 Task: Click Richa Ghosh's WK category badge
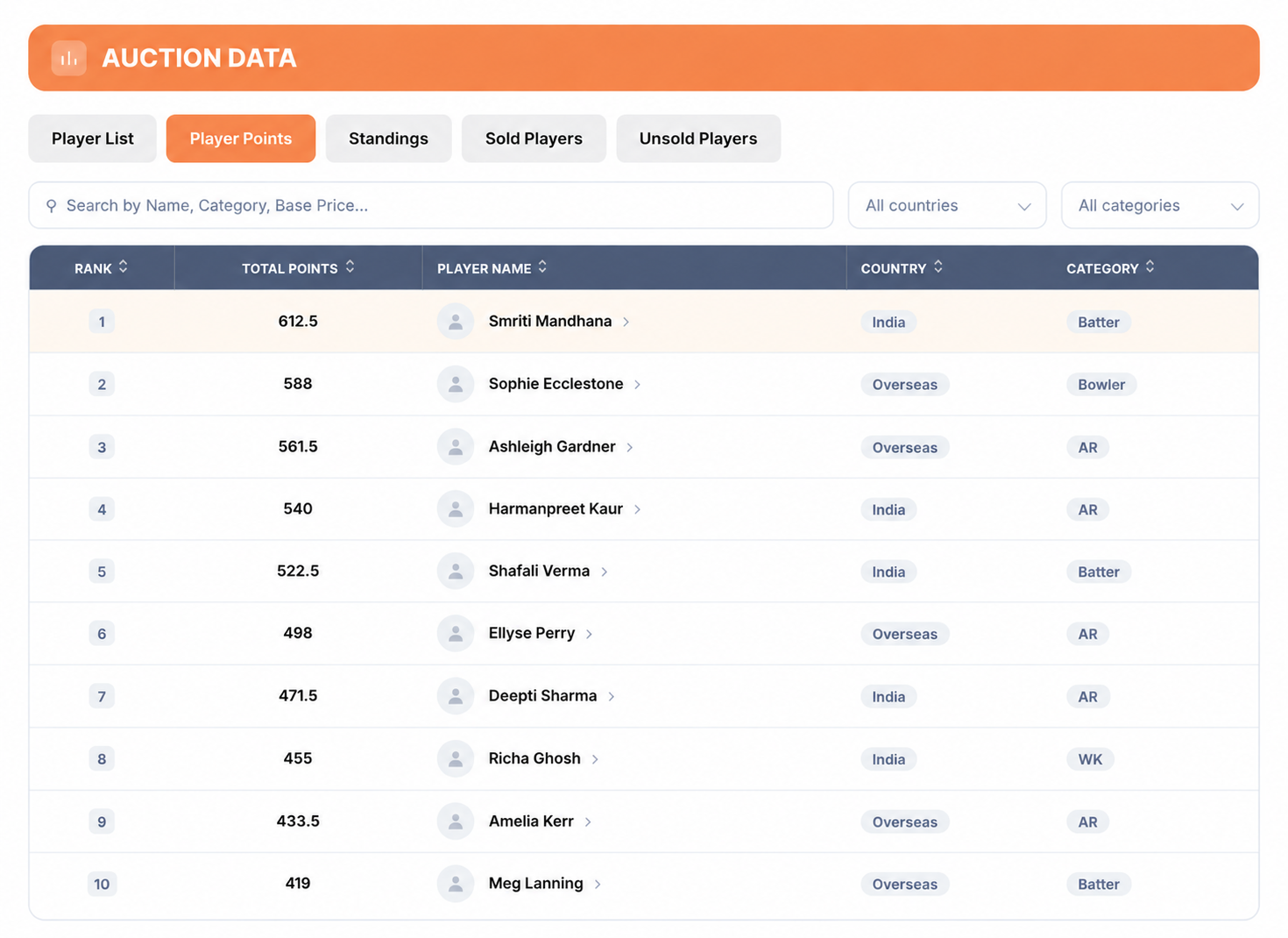(x=1090, y=759)
